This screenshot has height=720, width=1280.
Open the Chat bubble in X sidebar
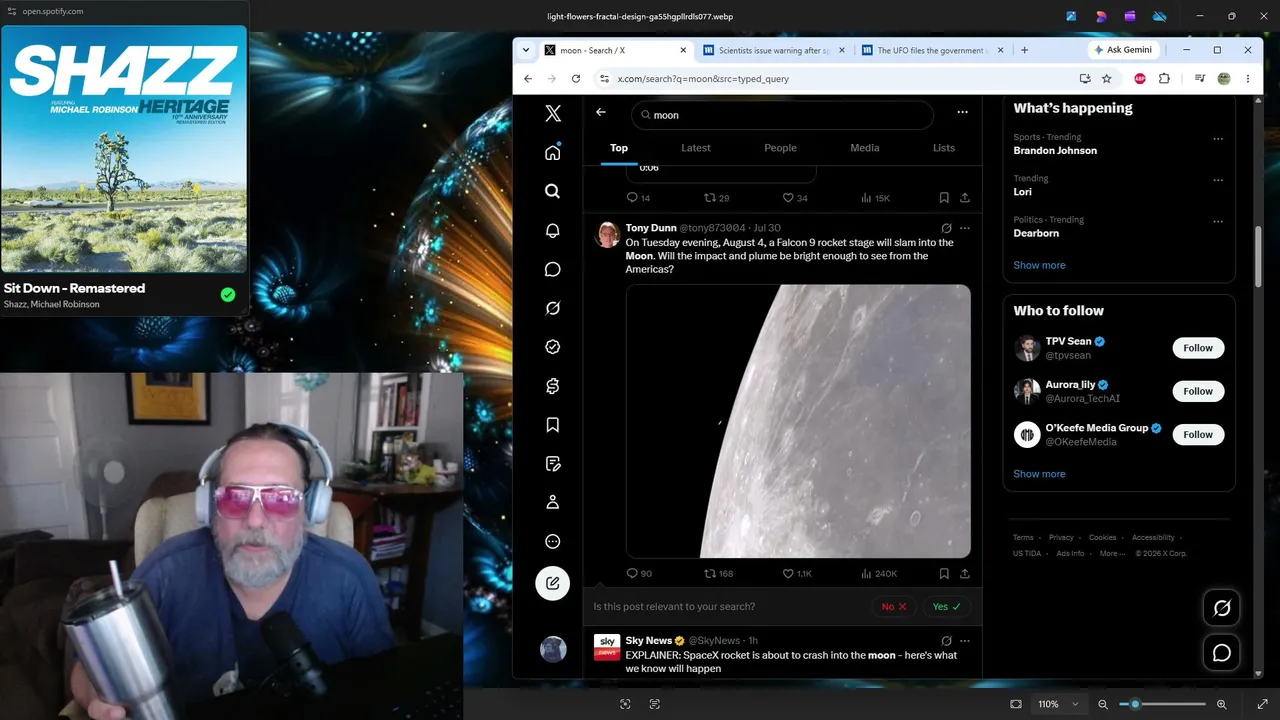click(x=553, y=269)
